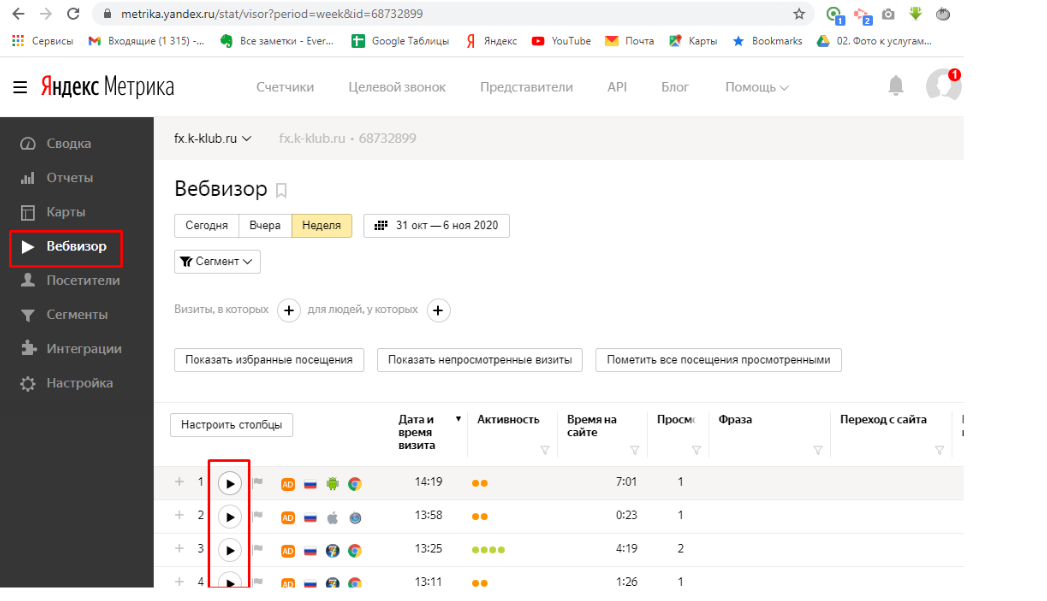The height and width of the screenshot is (601, 1047).
Task: Open the hamburger main menu
Action: [20, 87]
